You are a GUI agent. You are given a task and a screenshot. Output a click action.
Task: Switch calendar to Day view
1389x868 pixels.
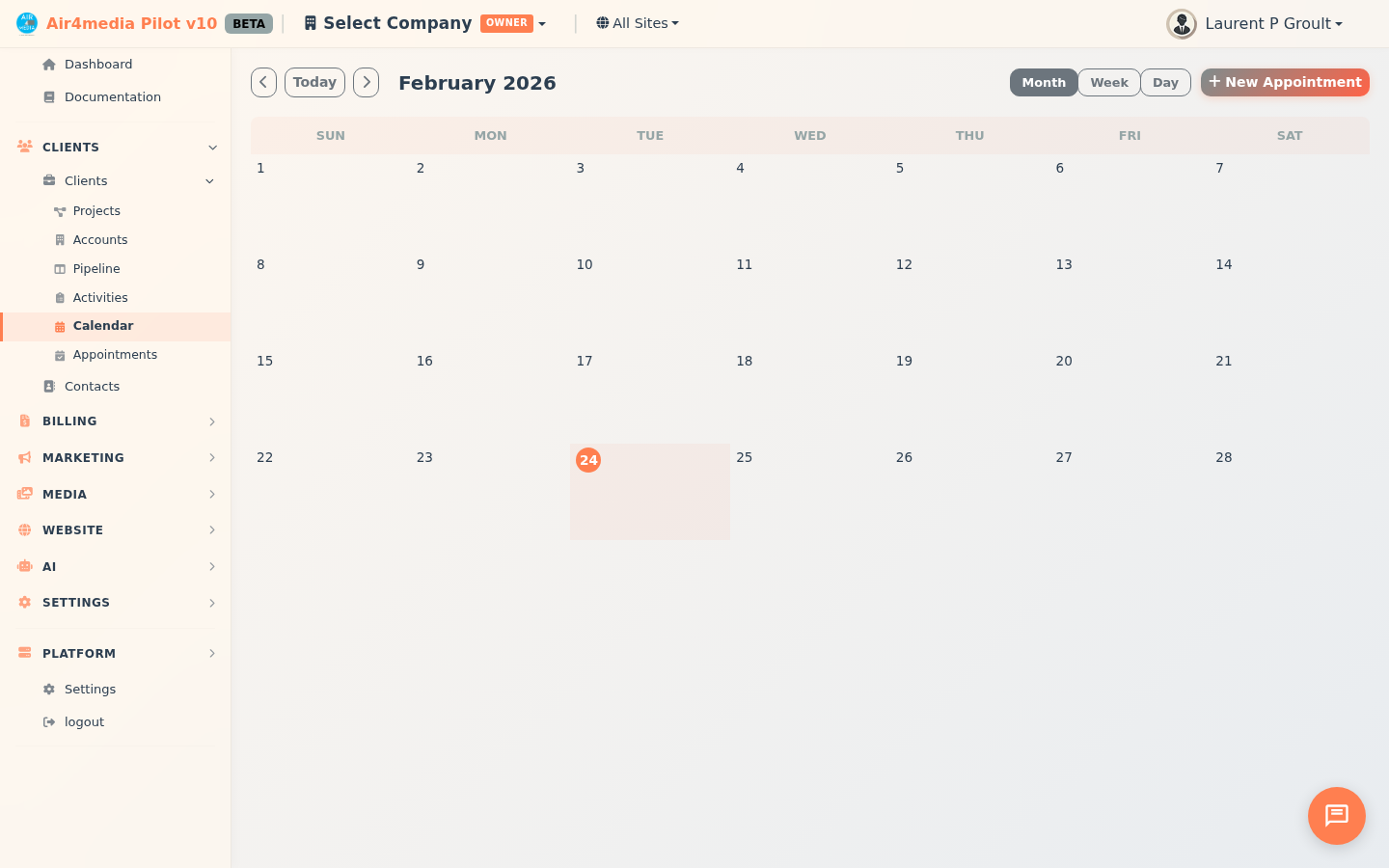click(1165, 82)
